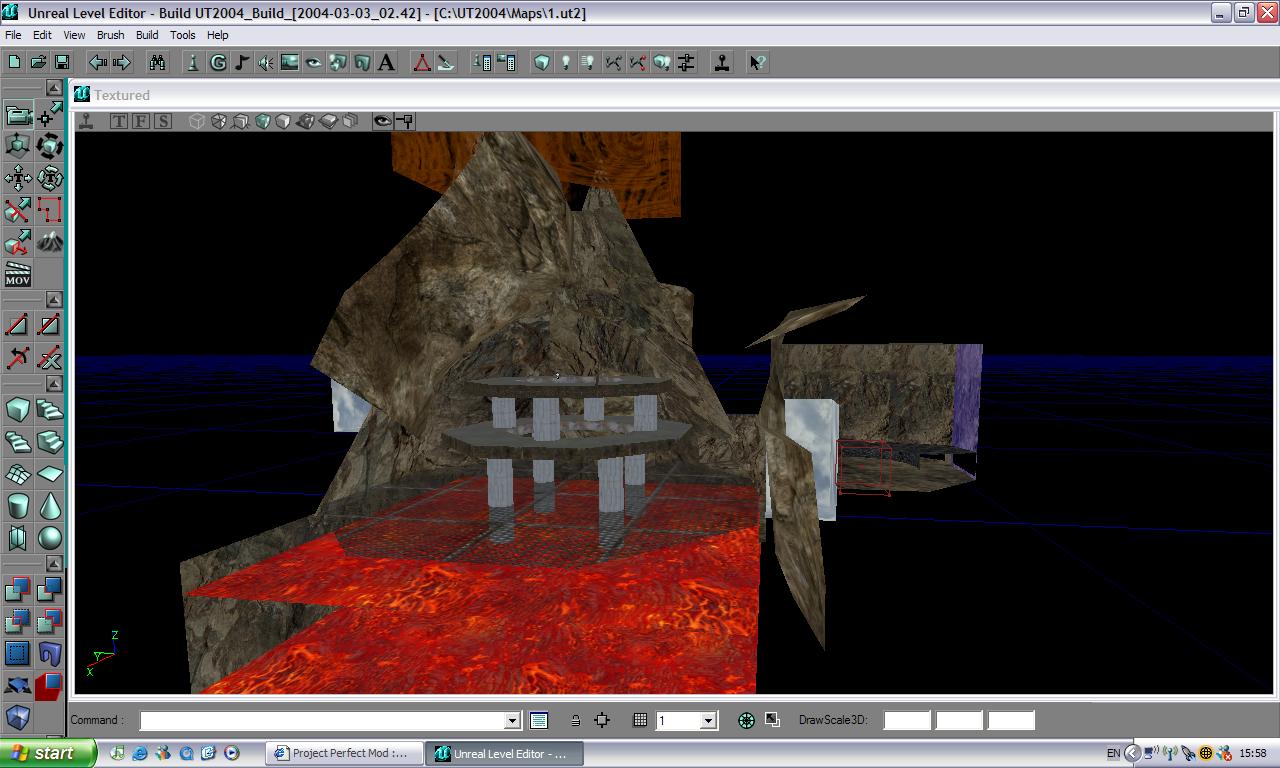The image size is (1280, 768).
Task: Open the Actor Class browser
Action: tap(194, 62)
